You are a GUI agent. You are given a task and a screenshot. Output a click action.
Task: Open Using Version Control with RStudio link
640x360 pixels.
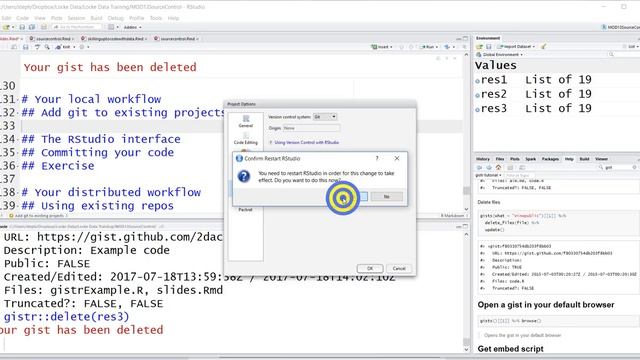(307, 142)
